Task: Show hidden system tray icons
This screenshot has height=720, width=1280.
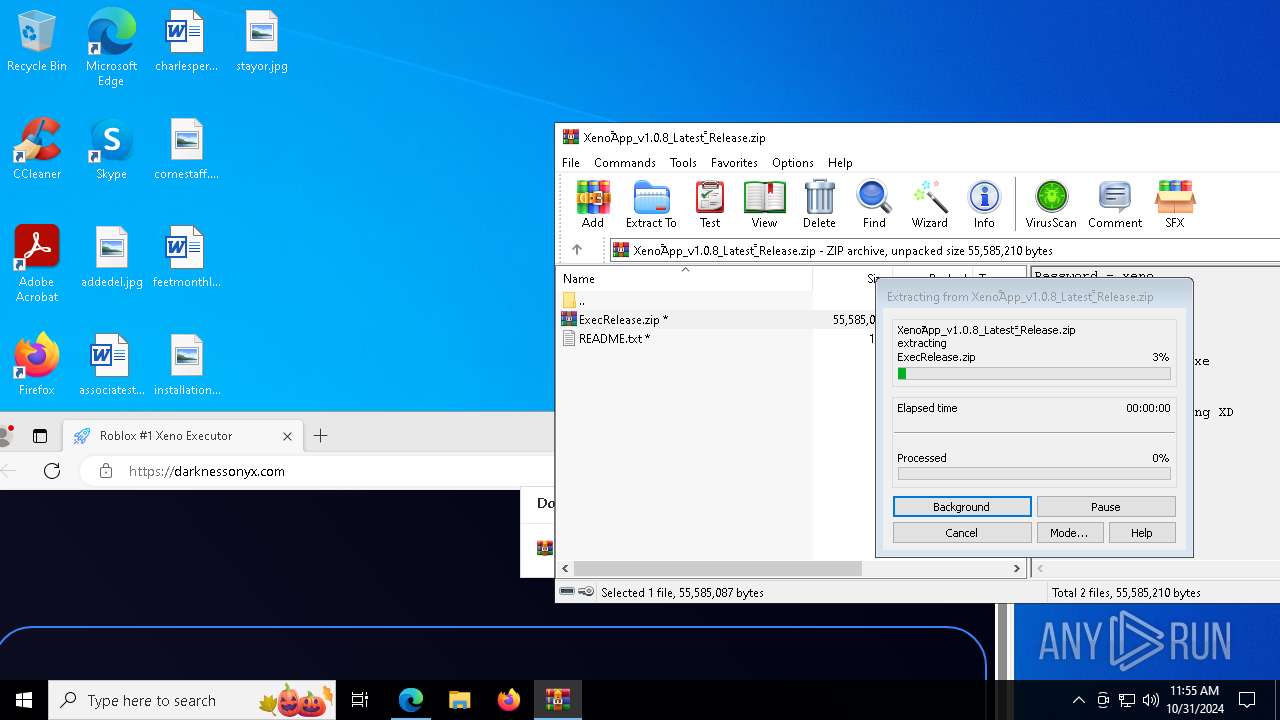Action: 1078,700
